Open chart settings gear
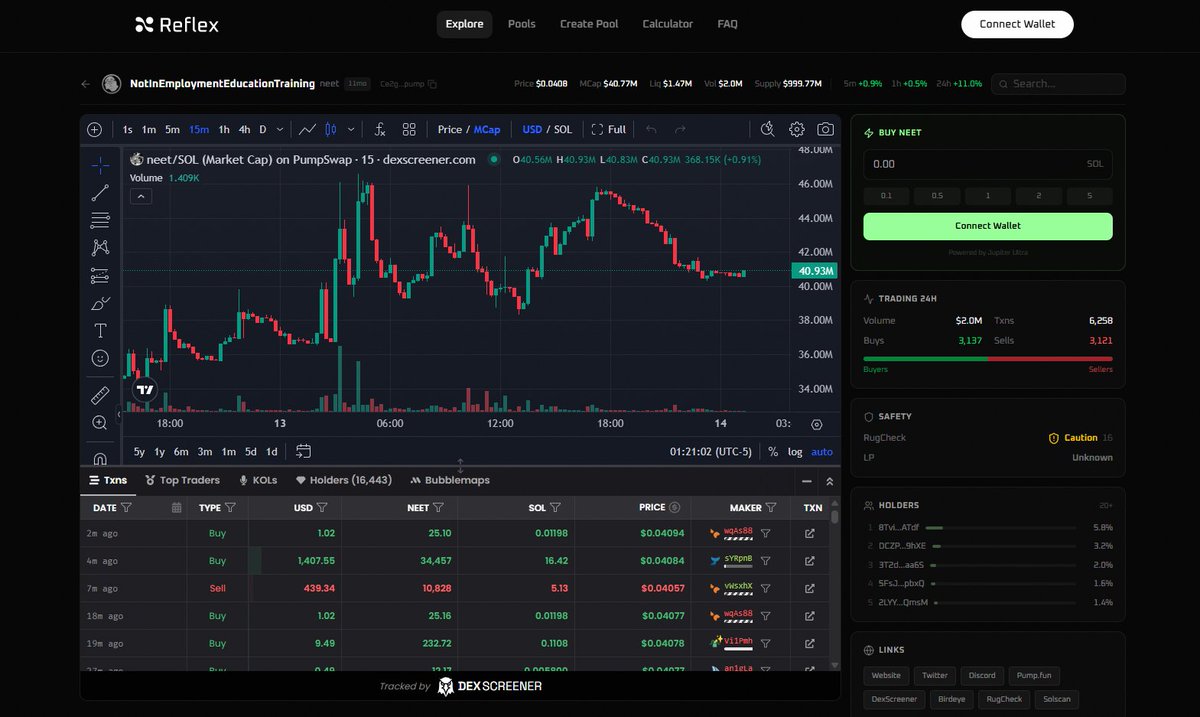Viewport: 1200px width, 717px height. [x=797, y=129]
